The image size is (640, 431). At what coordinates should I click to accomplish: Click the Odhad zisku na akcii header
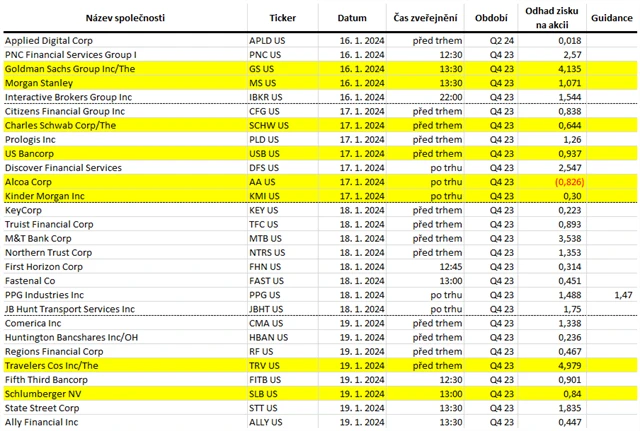tap(549, 17)
